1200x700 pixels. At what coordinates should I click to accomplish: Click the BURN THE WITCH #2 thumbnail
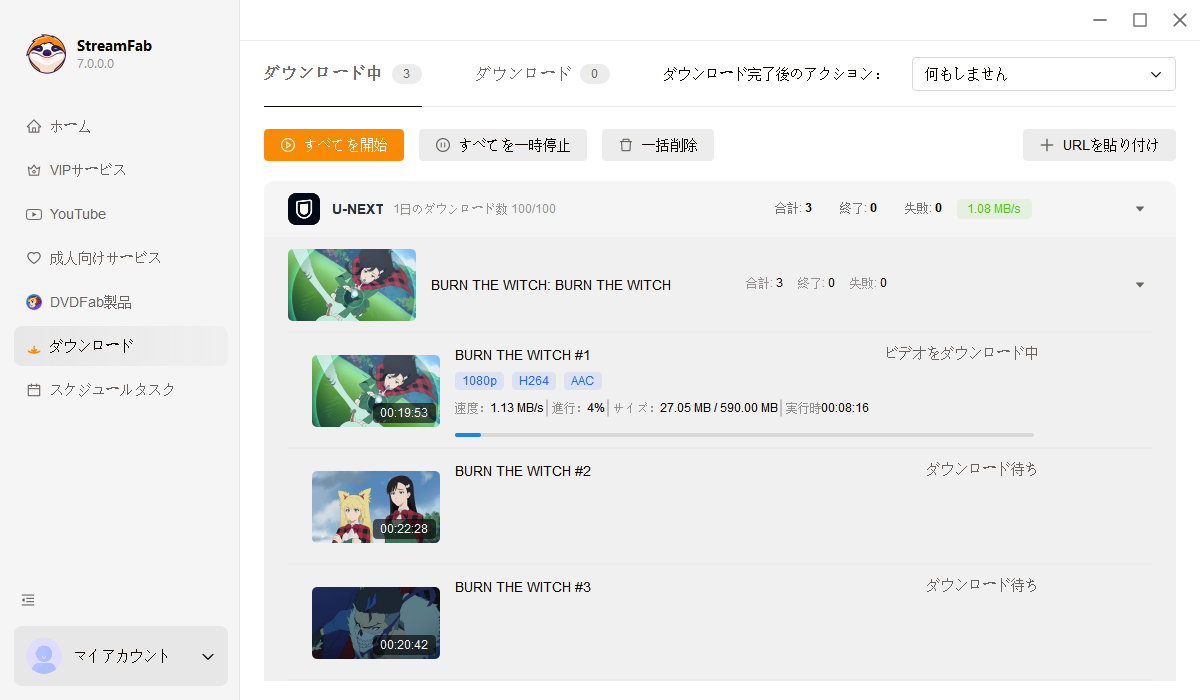375,507
